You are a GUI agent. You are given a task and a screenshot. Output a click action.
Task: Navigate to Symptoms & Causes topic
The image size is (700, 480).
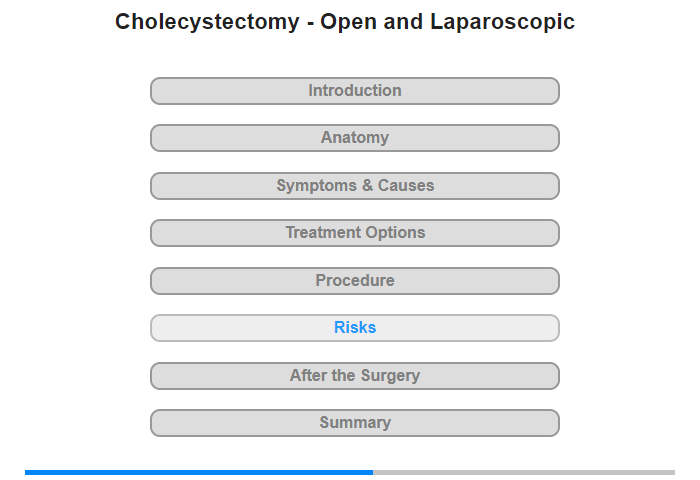355,186
